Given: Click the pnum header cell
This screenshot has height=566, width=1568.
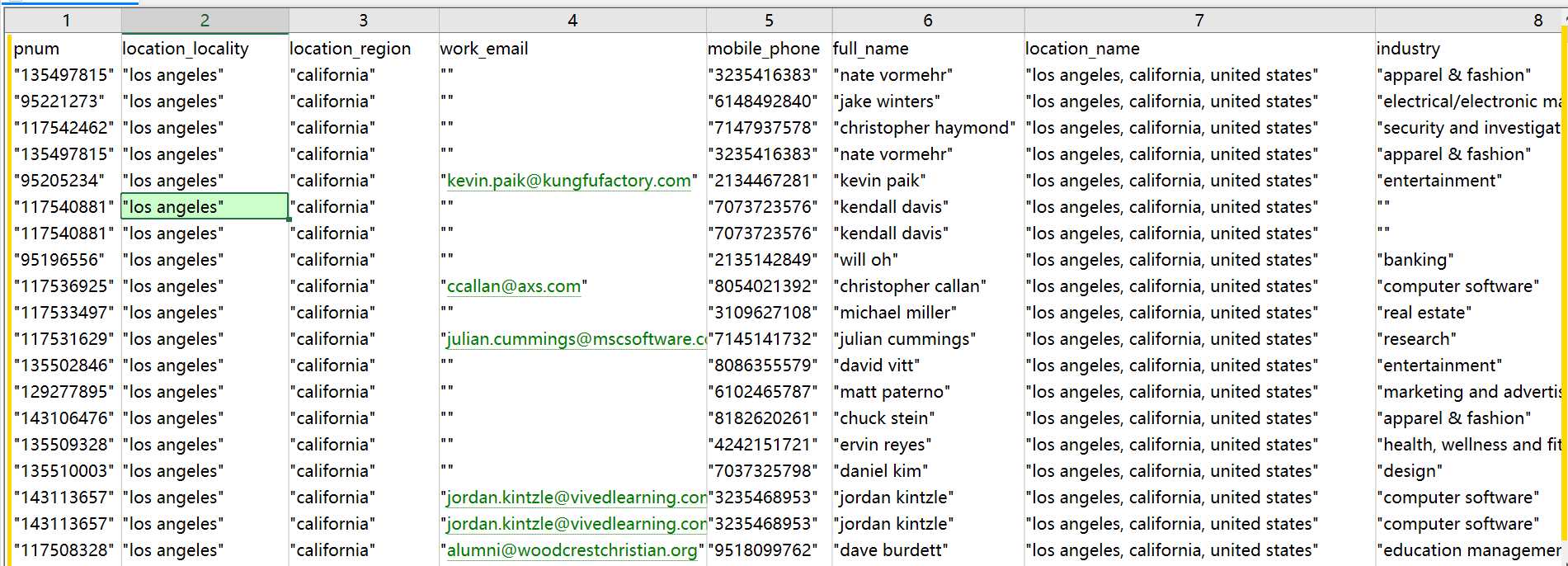Looking at the screenshot, I should [66, 49].
